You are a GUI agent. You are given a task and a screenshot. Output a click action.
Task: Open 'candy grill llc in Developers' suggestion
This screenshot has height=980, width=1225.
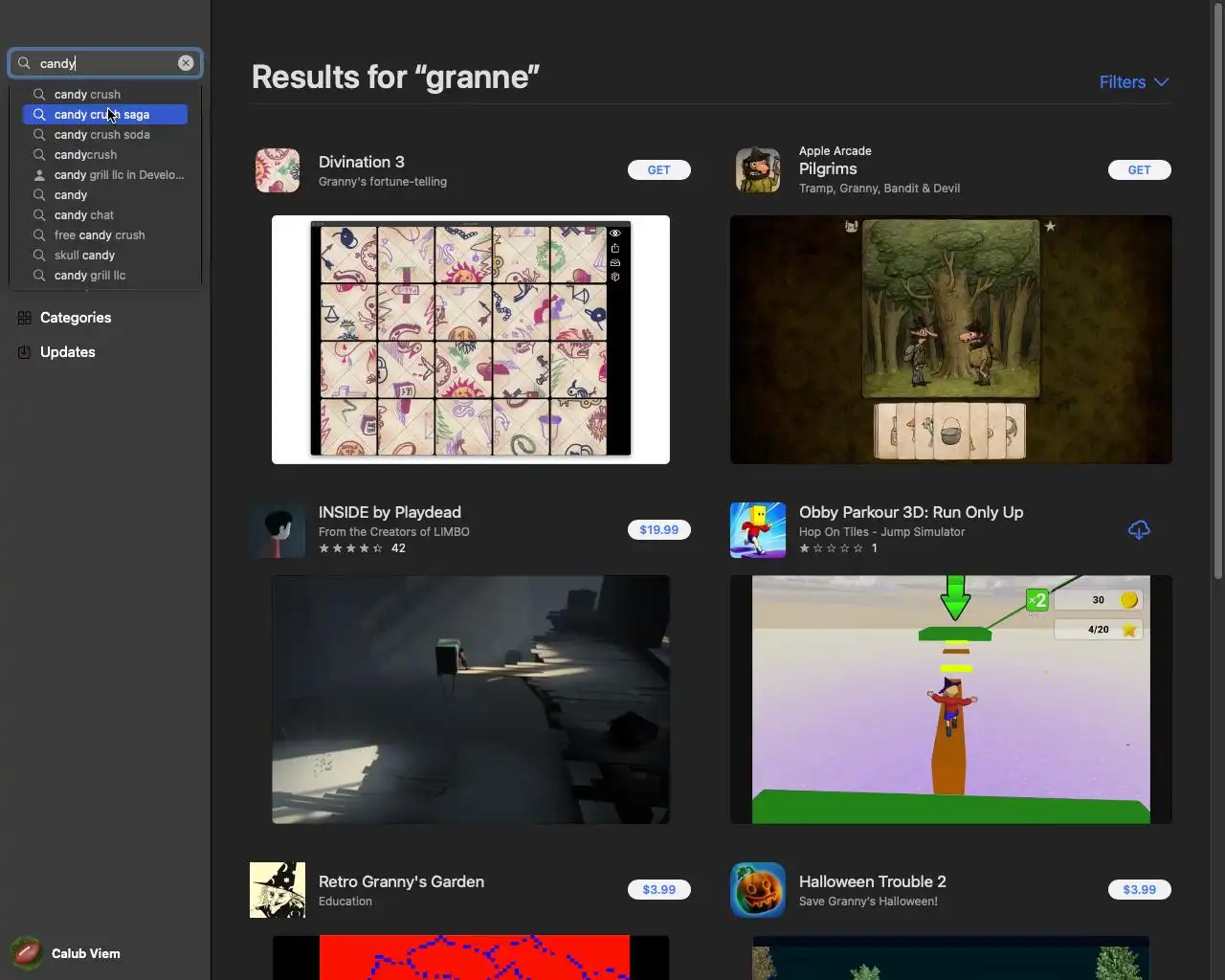[x=105, y=175]
